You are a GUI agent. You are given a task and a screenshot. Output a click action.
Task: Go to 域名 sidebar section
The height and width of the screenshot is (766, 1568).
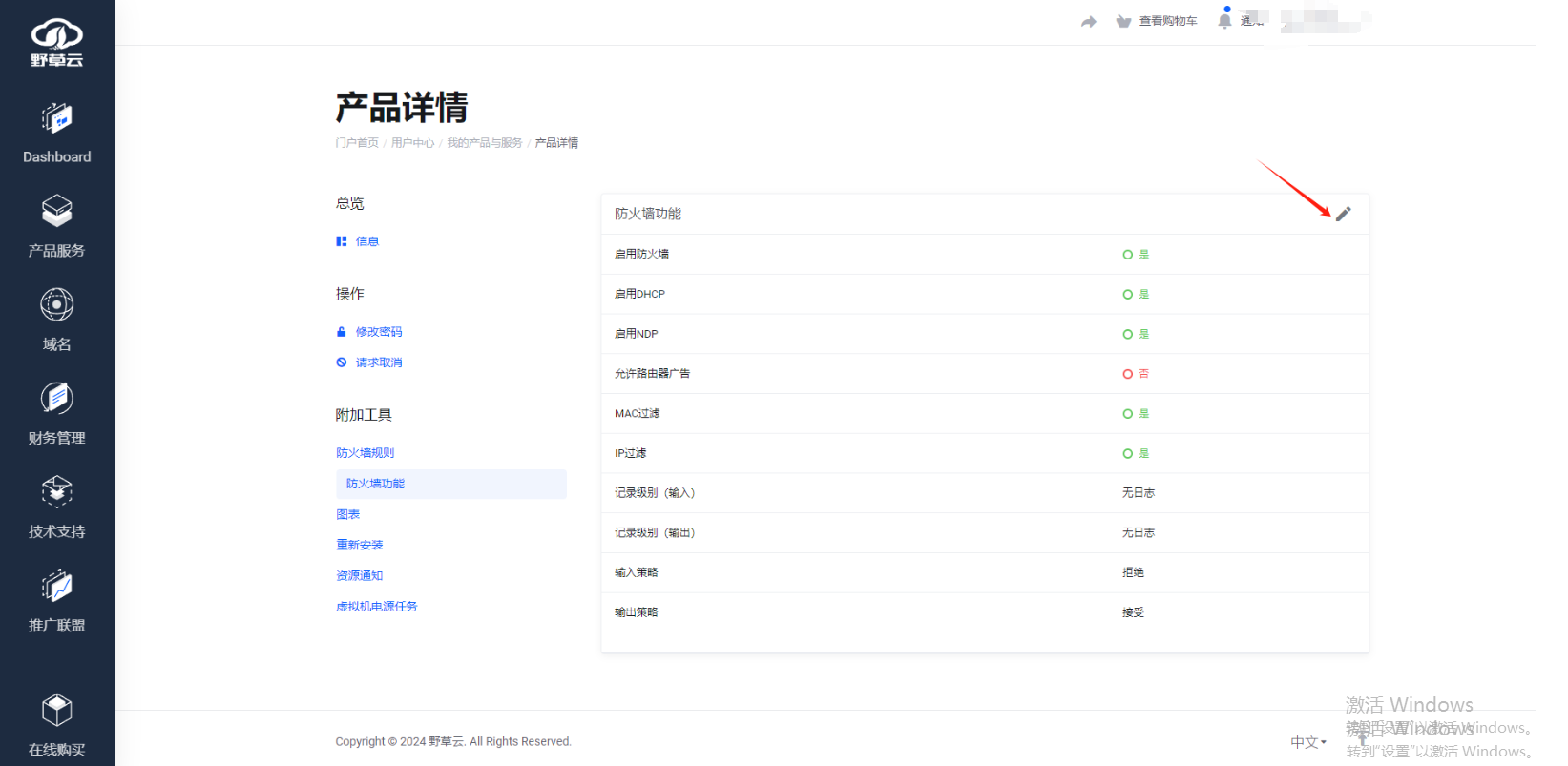pyautogui.click(x=57, y=320)
